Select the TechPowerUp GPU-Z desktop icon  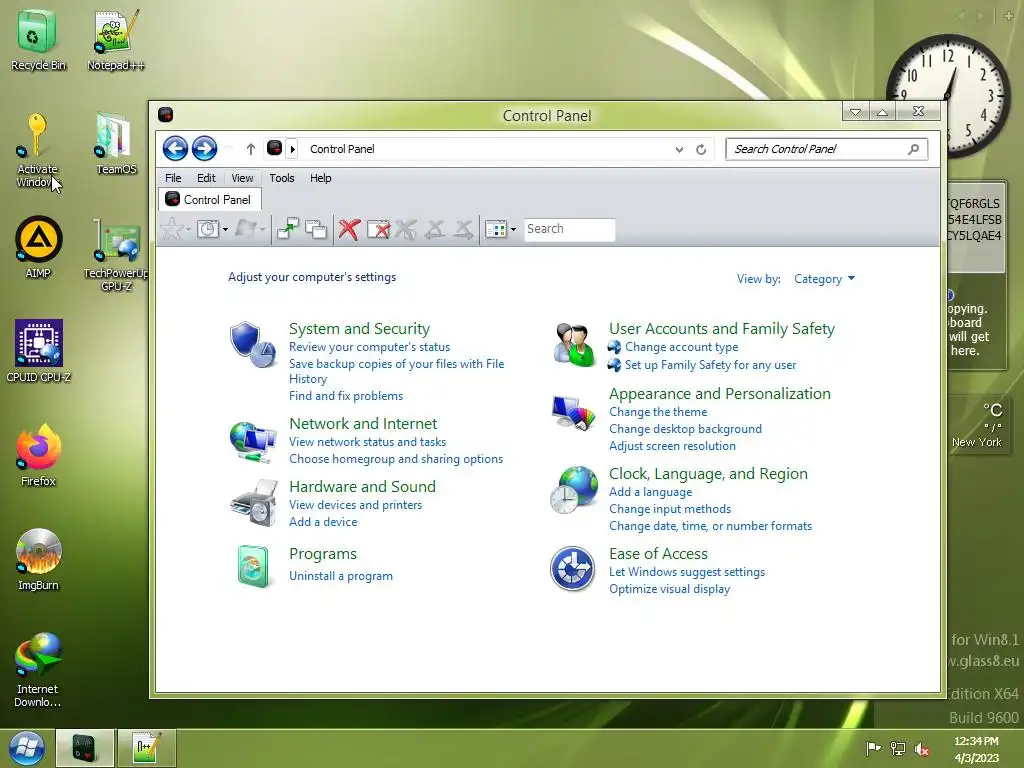tap(116, 255)
